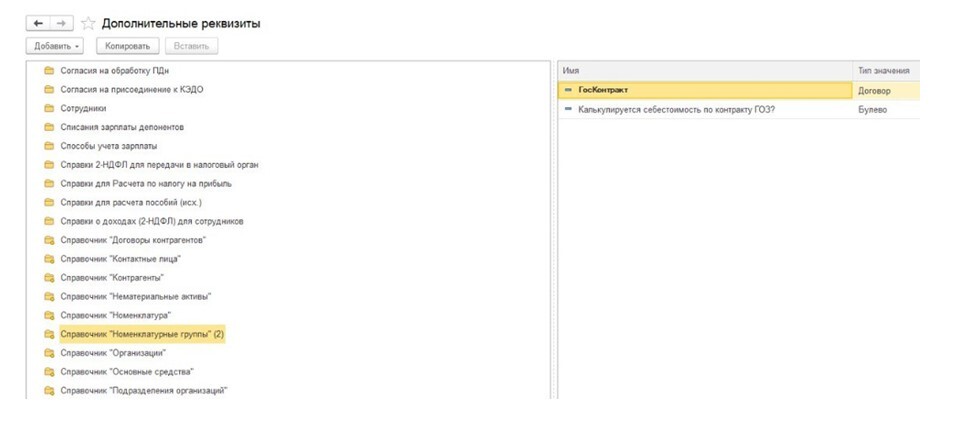Click folder icon of Способы учета зарплаты
The image size is (953, 421).
(x=49, y=146)
